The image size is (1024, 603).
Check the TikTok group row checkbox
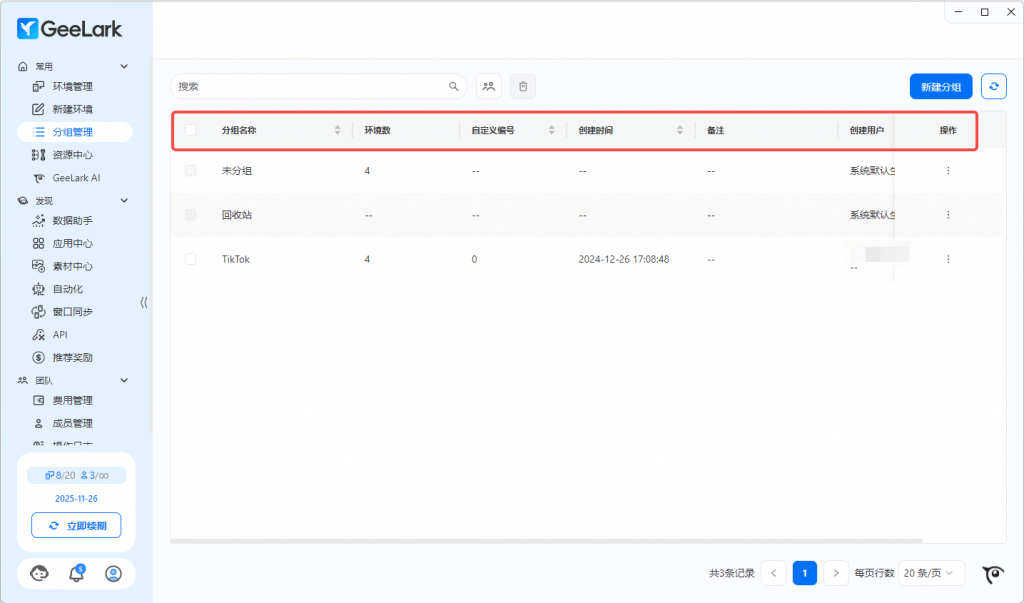coord(191,259)
